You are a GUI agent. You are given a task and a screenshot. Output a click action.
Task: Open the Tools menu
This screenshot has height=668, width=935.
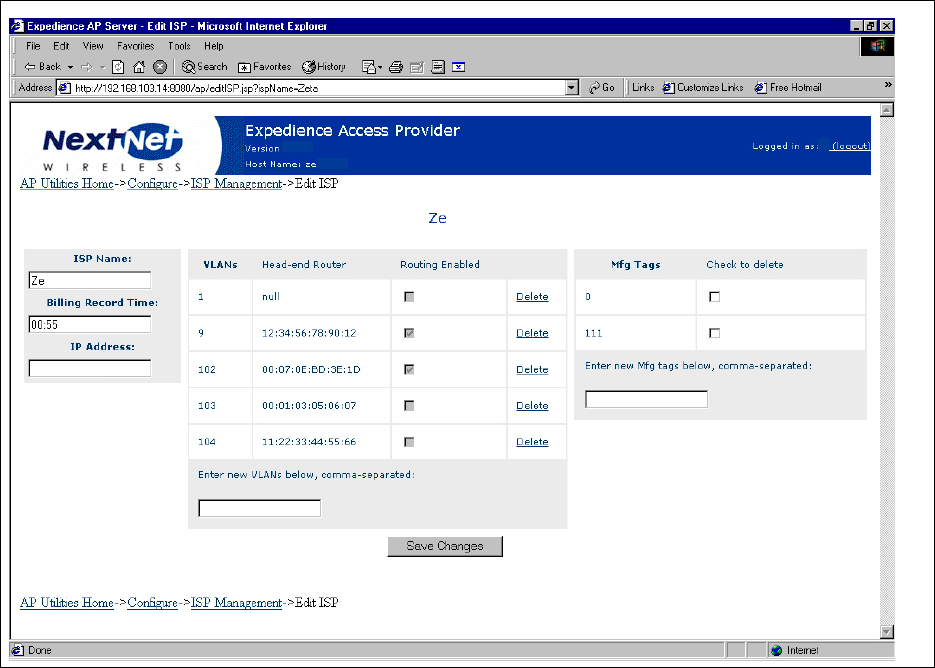[x=179, y=46]
